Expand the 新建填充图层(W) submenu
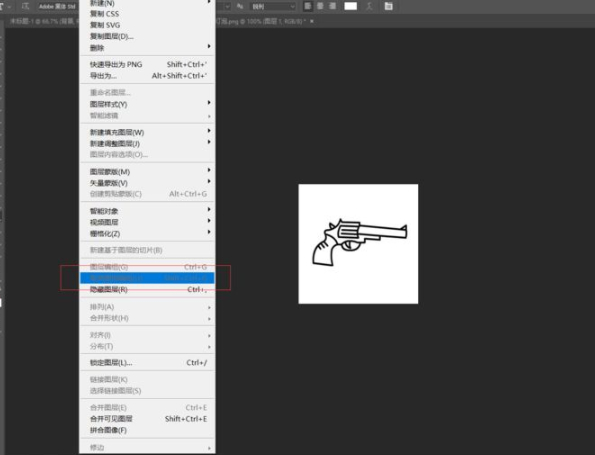The height and width of the screenshot is (455, 595). (x=147, y=132)
